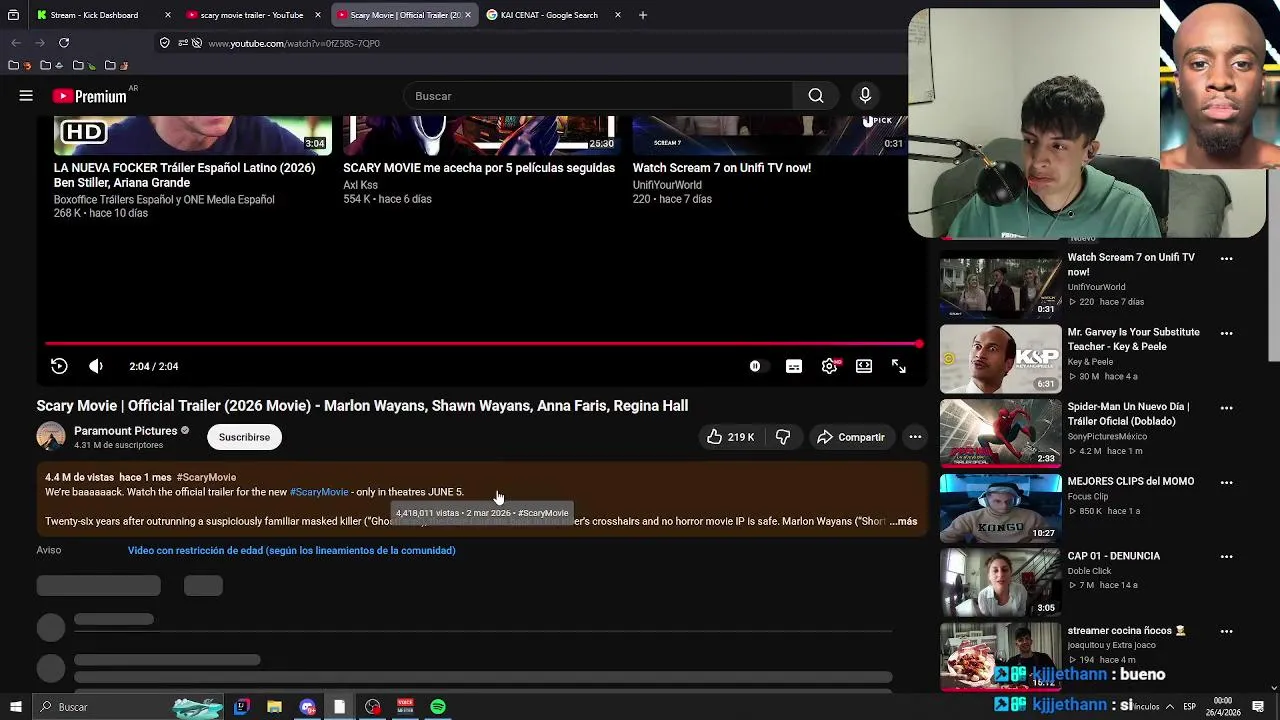Open Paramount Pictures channel name

pos(125,430)
